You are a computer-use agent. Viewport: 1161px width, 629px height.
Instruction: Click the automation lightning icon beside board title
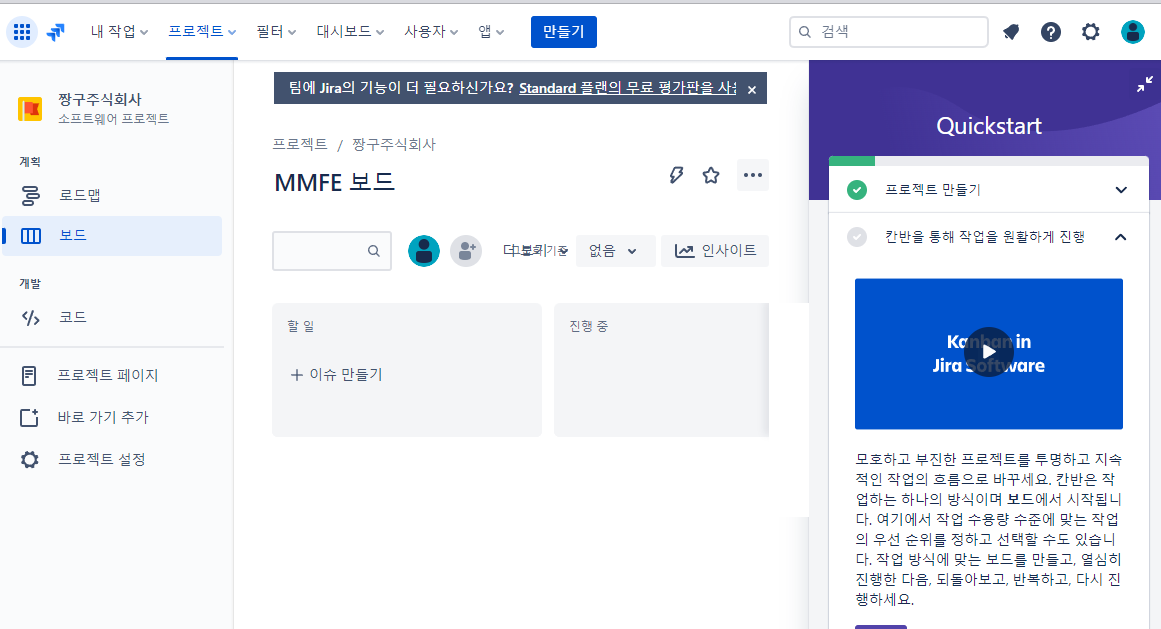click(676, 174)
